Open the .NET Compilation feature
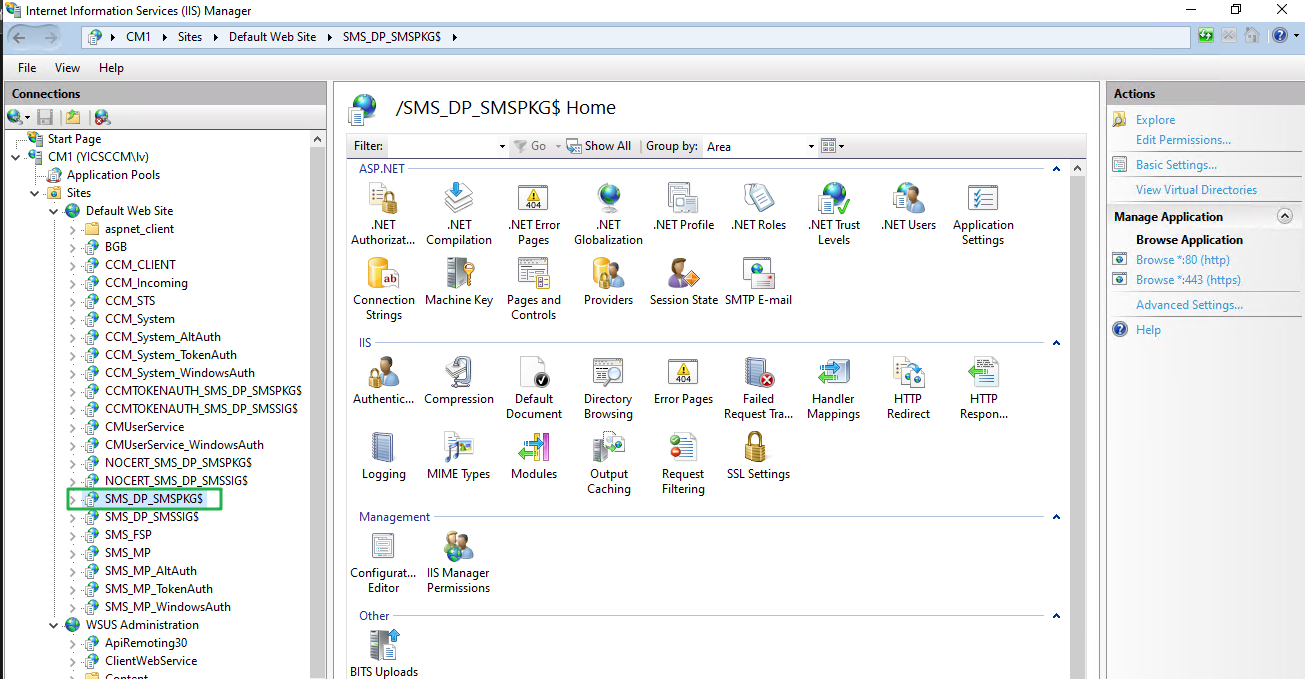Viewport: 1305px width, 679px height. point(458,214)
